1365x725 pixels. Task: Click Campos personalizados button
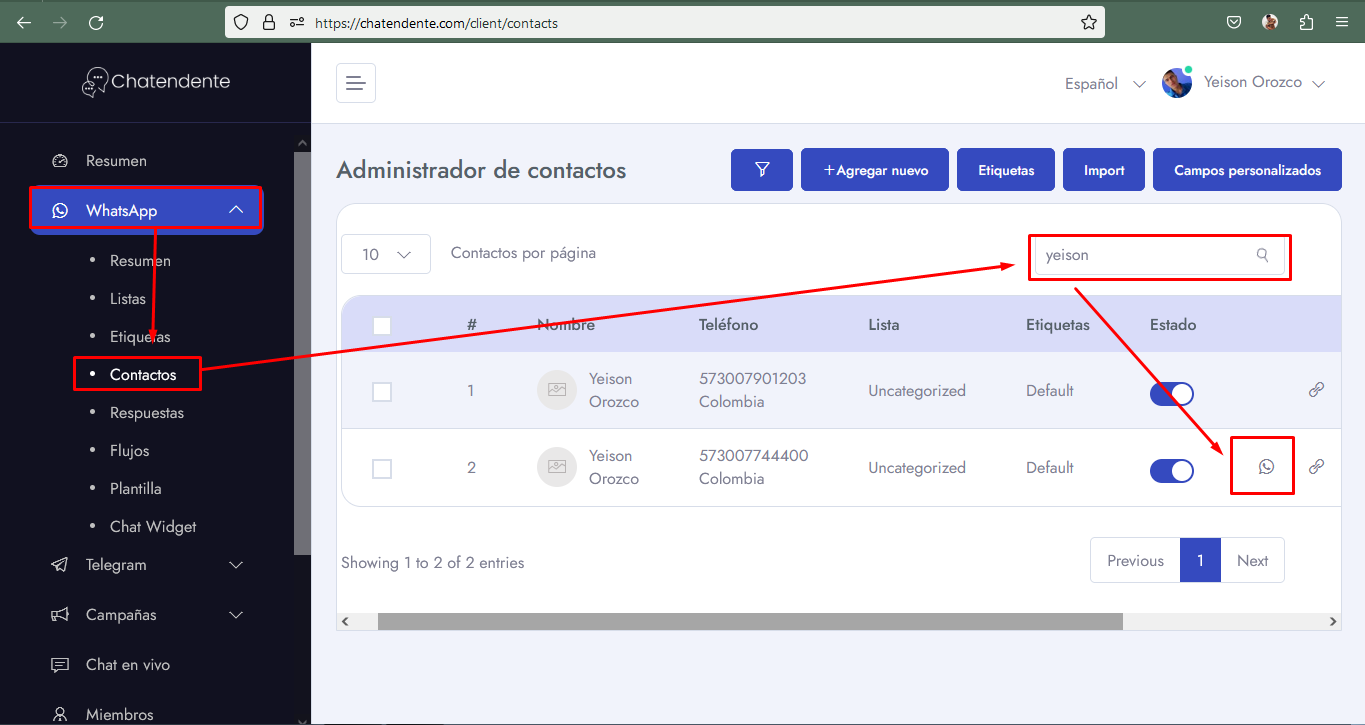pyautogui.click(x=1248, y=170)
